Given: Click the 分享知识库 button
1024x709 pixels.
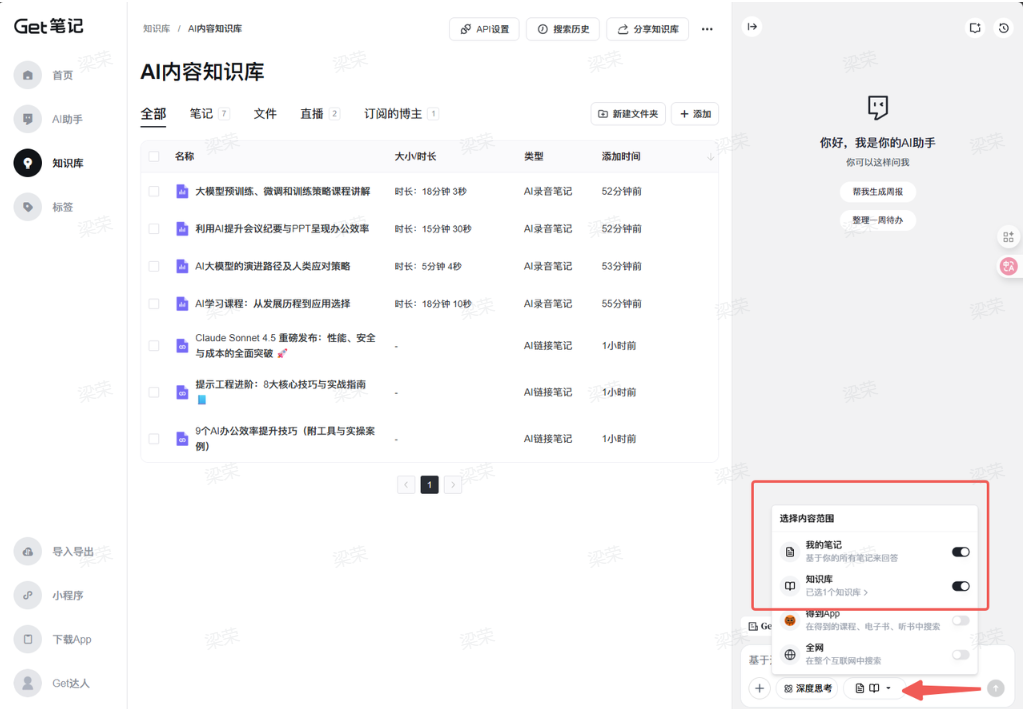Looking at the screenshot, I should [x=647, y=29].
